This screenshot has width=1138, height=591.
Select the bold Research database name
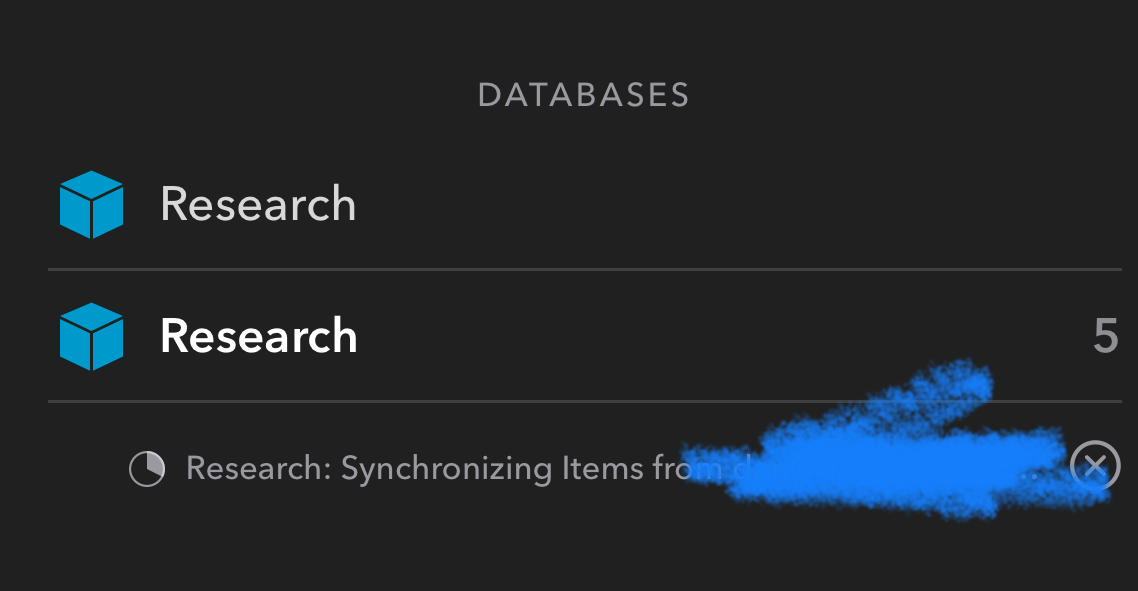258,336
